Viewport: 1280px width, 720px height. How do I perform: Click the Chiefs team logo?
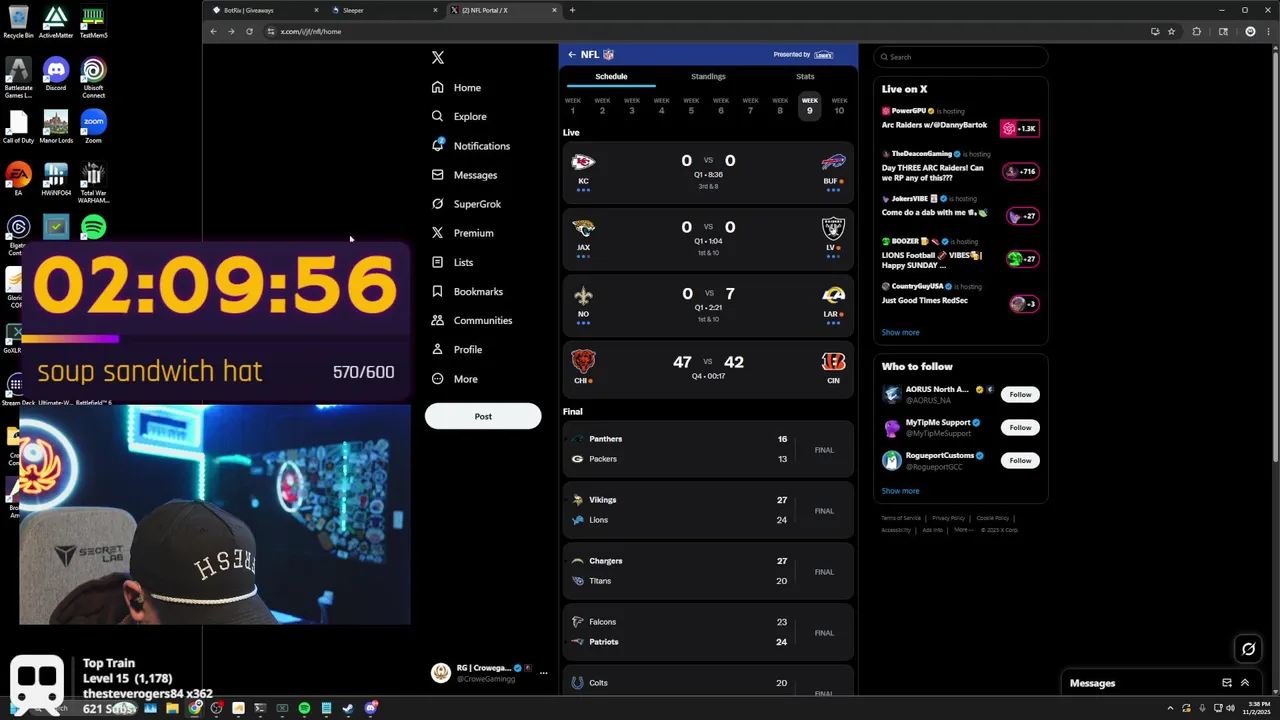point(583,161)
